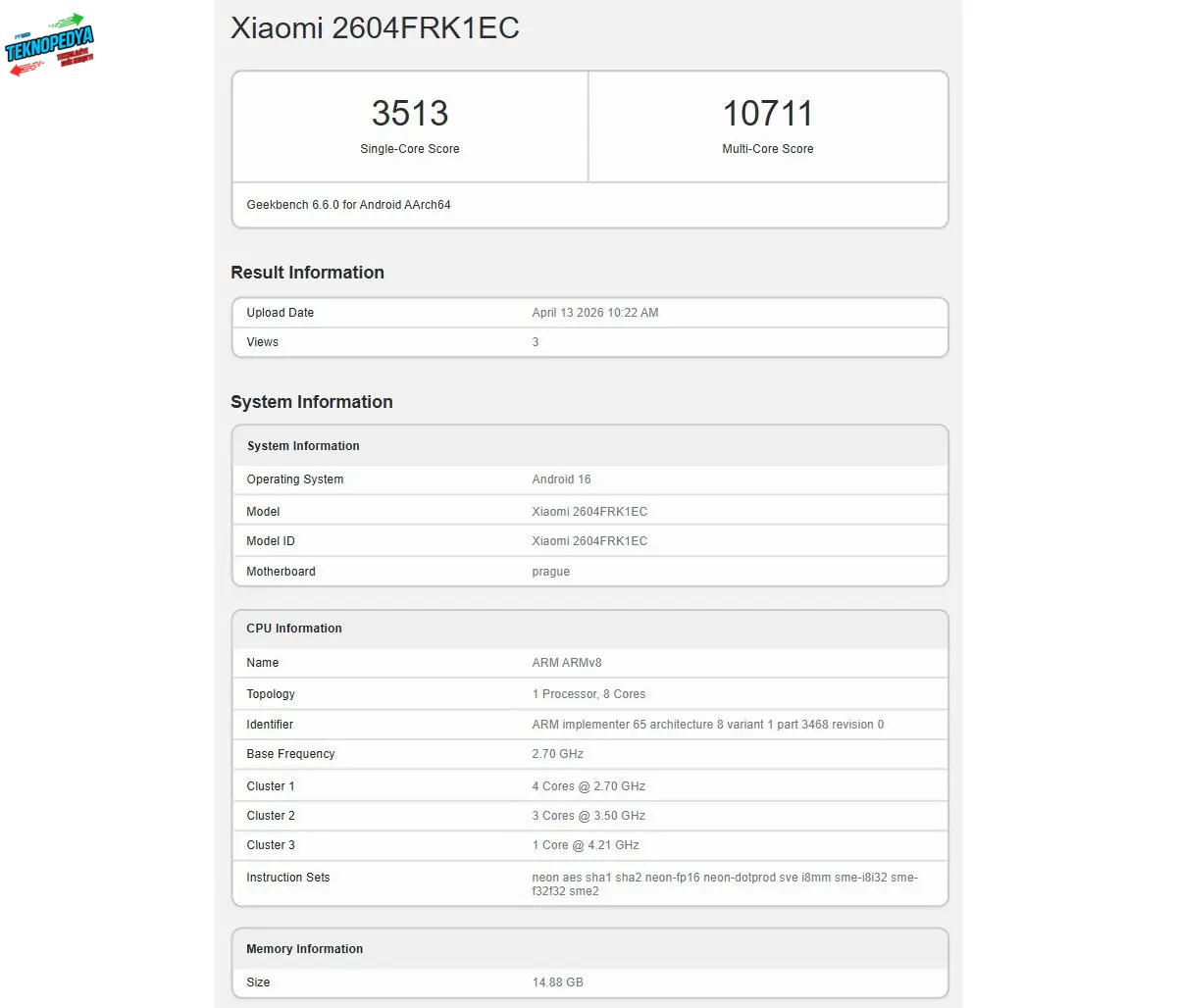Click the Upload Date value April 13 2026
Viewport: 1177px width, 1008px height.
point(594,313)
